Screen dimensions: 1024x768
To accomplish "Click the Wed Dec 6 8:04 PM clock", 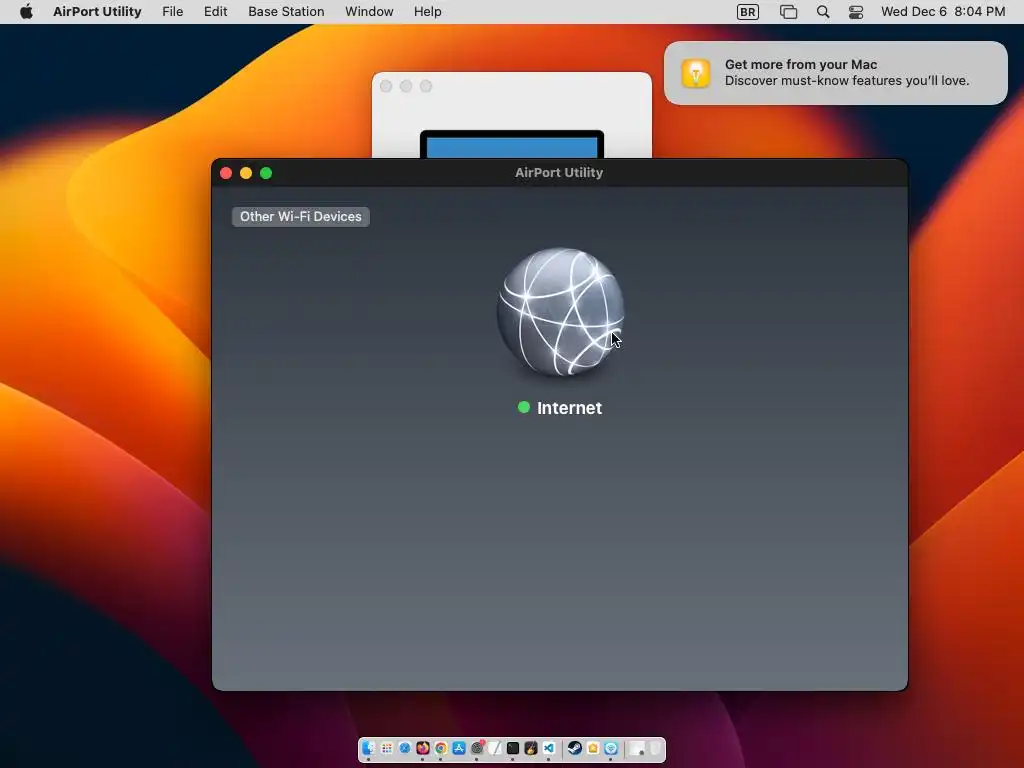I will pos(943,12).
